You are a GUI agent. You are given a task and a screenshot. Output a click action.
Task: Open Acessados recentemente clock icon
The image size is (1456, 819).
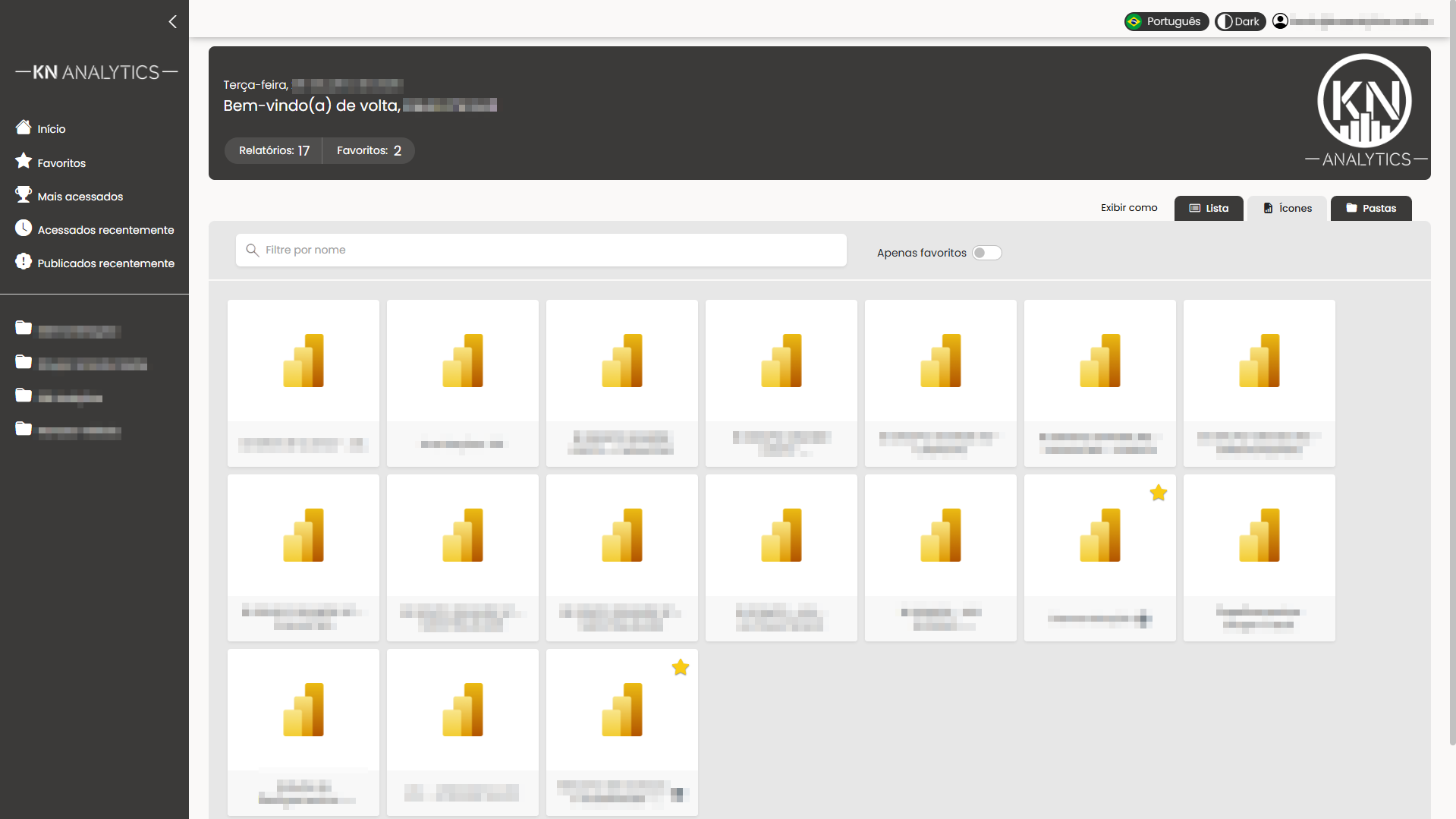(x=24, y=228)
